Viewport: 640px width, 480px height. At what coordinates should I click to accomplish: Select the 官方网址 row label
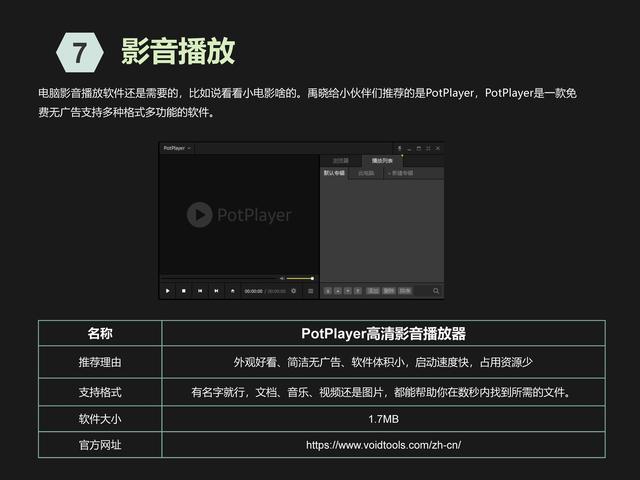click(100, 445)
